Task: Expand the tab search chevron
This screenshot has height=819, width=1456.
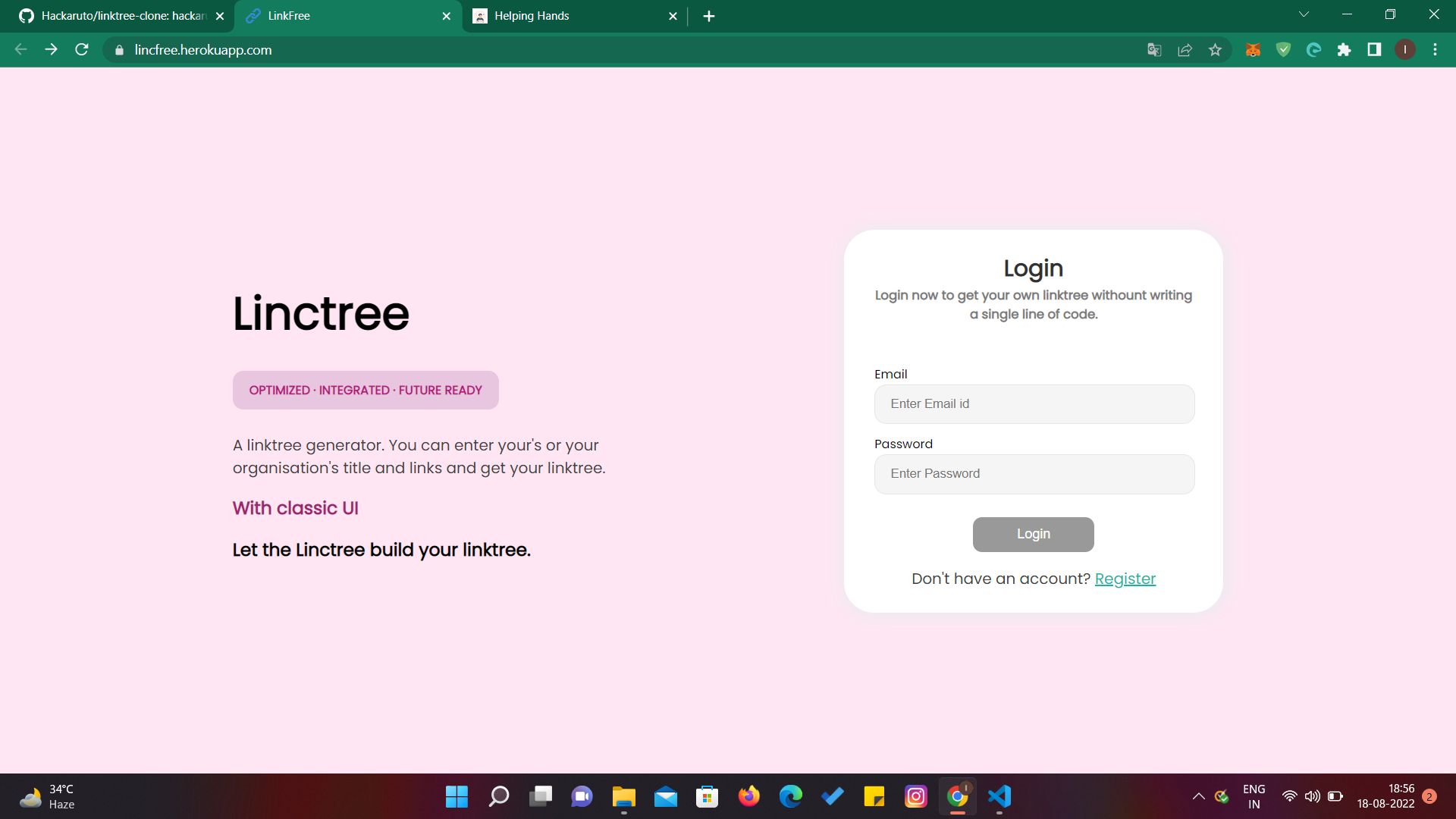Action: tap(1304, 14)
